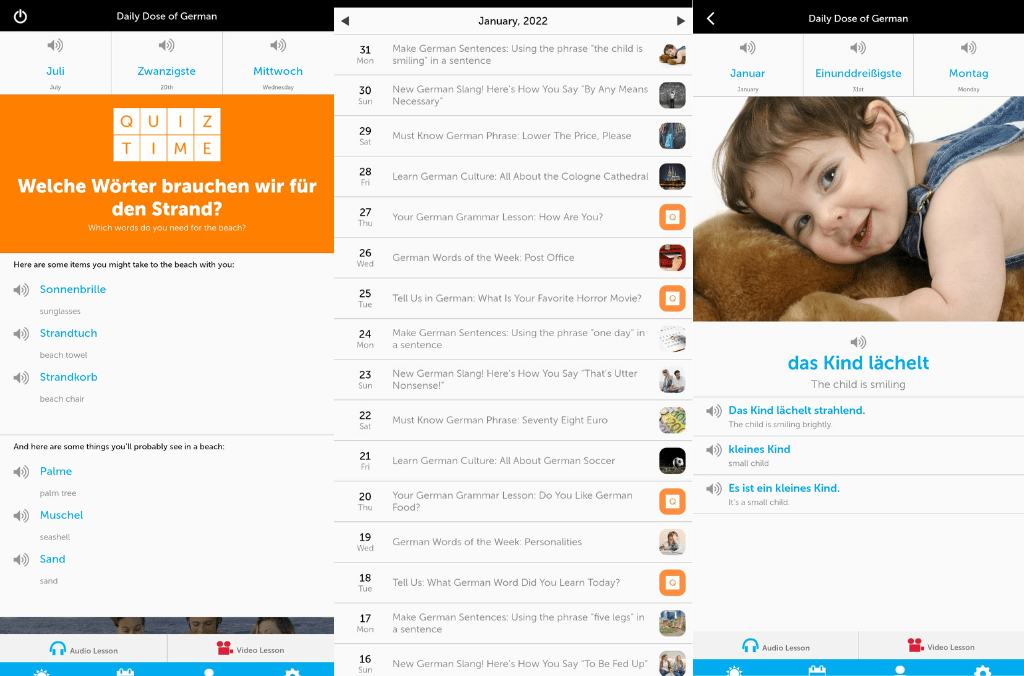1024x676 pixels.
Task: Click the power icon in top-left header
Action: point(20,17)
